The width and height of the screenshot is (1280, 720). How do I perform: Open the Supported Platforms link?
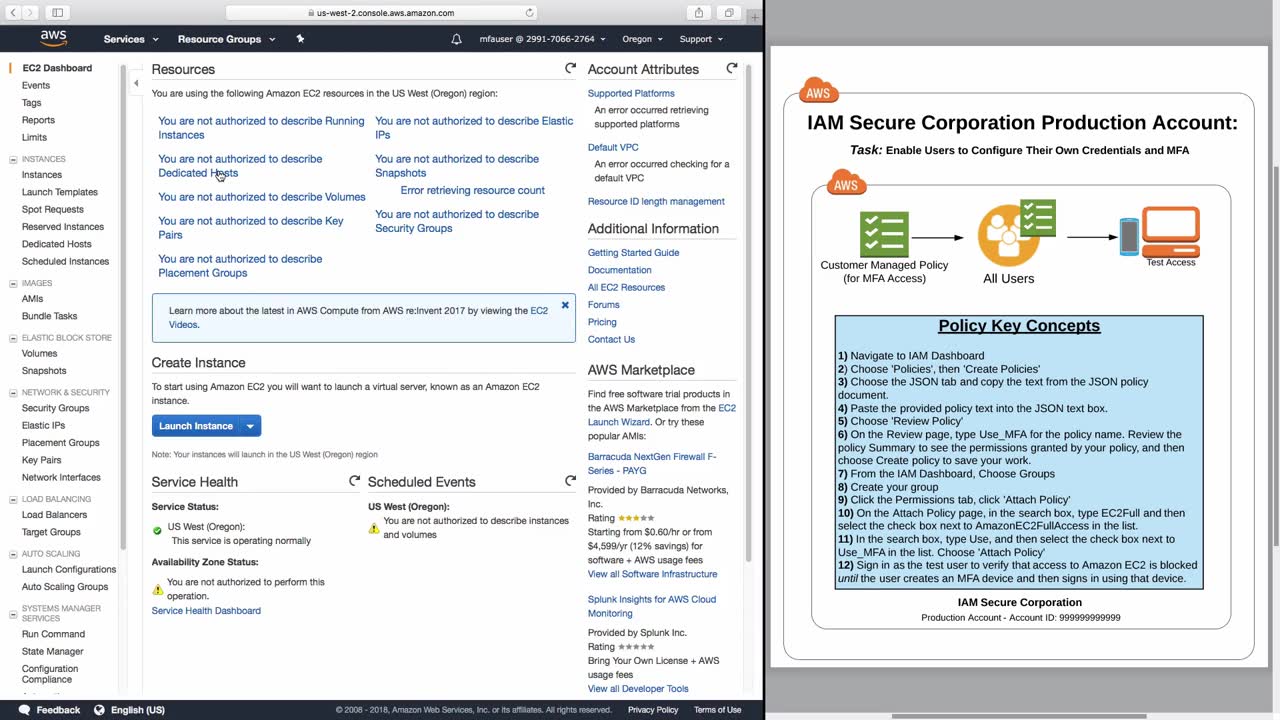tap(631, 93)
